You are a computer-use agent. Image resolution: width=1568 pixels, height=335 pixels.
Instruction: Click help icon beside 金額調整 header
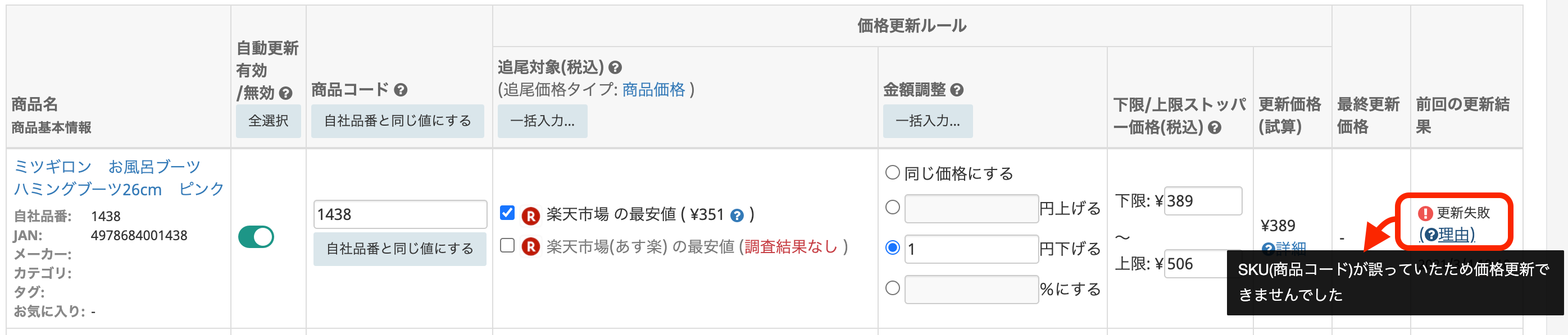(957, 90)
